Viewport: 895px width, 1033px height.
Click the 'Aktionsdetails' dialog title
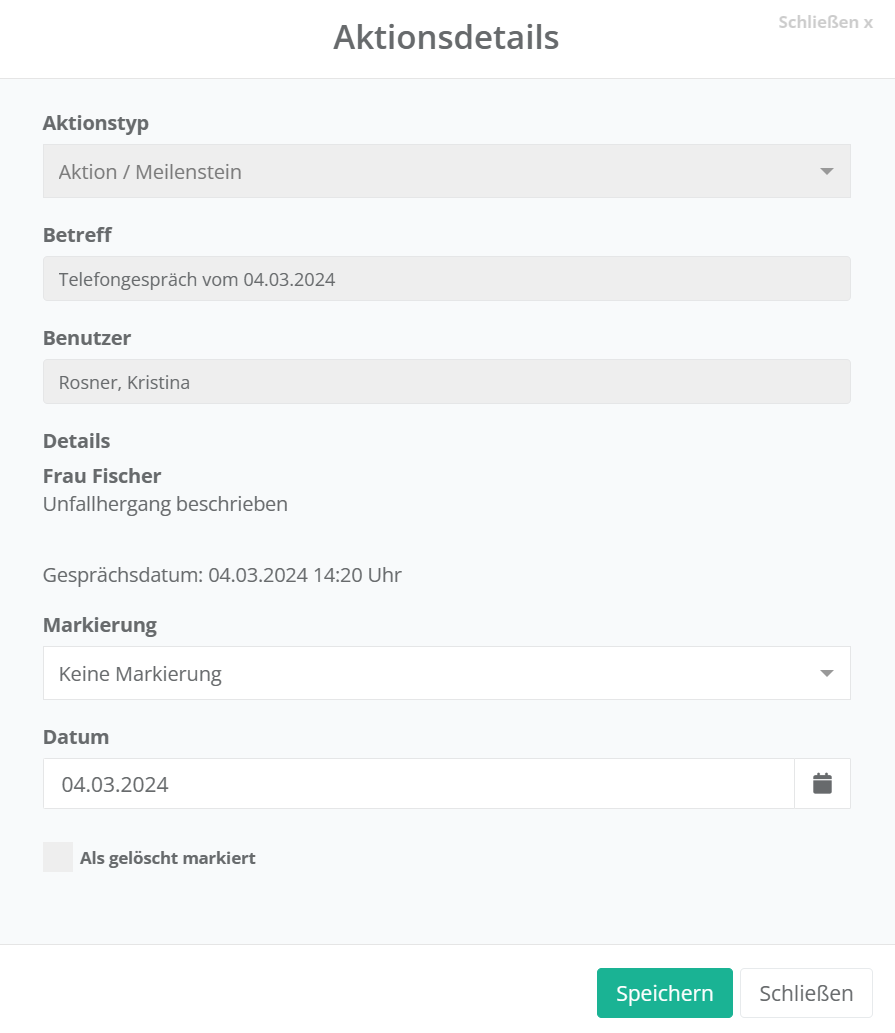(446, 38)
